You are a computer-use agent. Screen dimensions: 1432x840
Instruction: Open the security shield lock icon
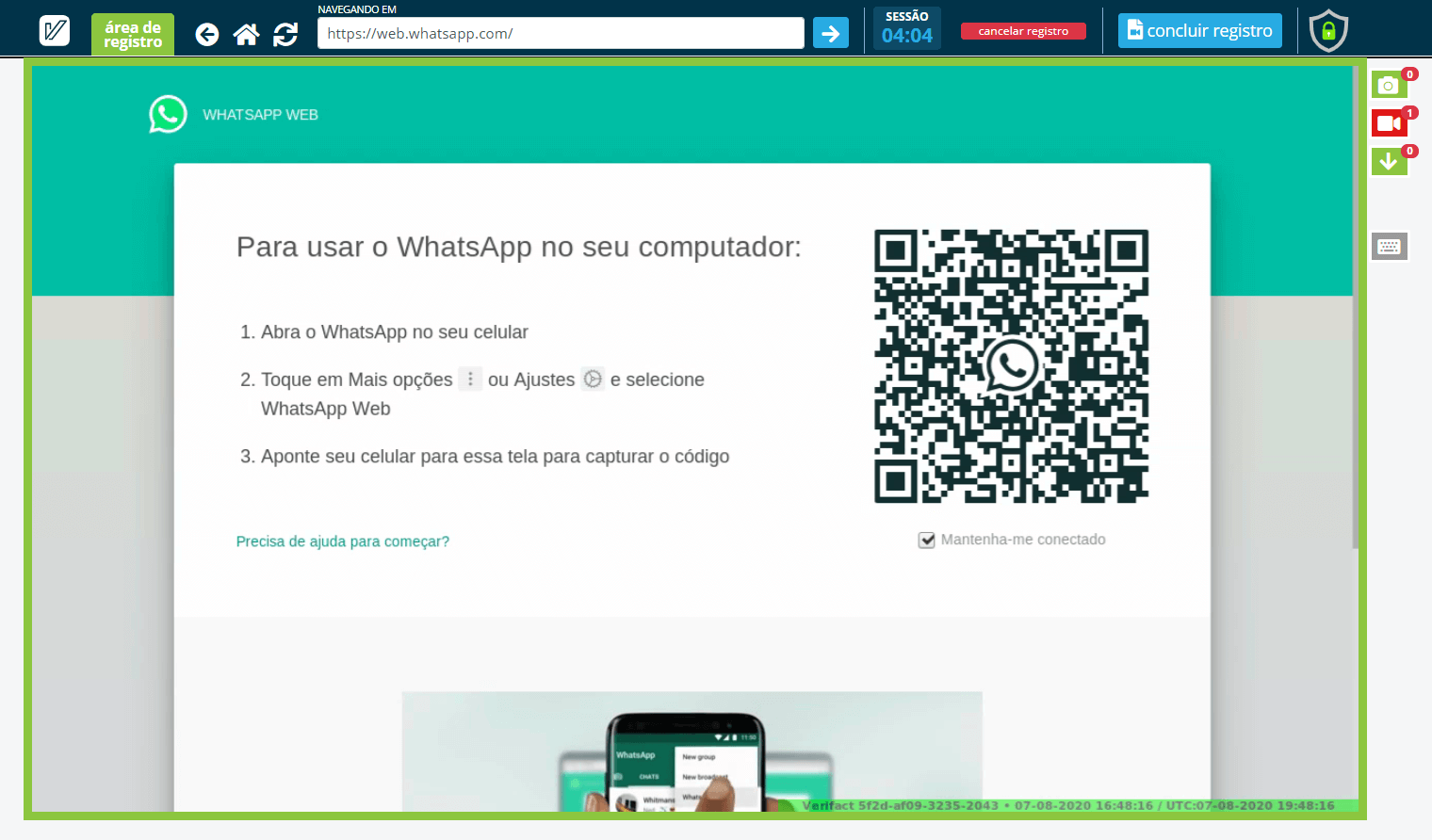pyautogui.click(x=1328, y=30)
